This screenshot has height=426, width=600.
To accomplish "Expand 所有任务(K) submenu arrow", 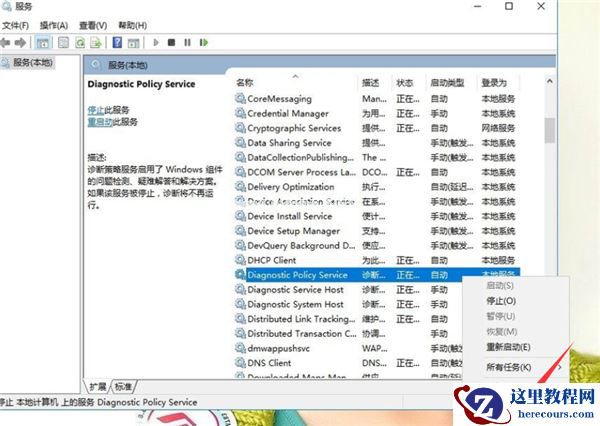I will click(x=560, y=367).
